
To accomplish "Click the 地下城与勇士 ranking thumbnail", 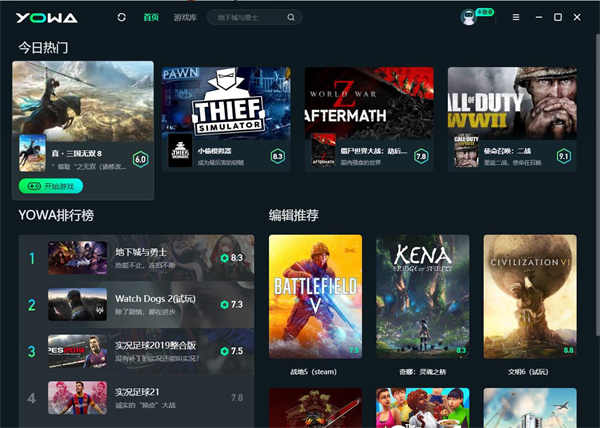I will [x=77, y=257].
